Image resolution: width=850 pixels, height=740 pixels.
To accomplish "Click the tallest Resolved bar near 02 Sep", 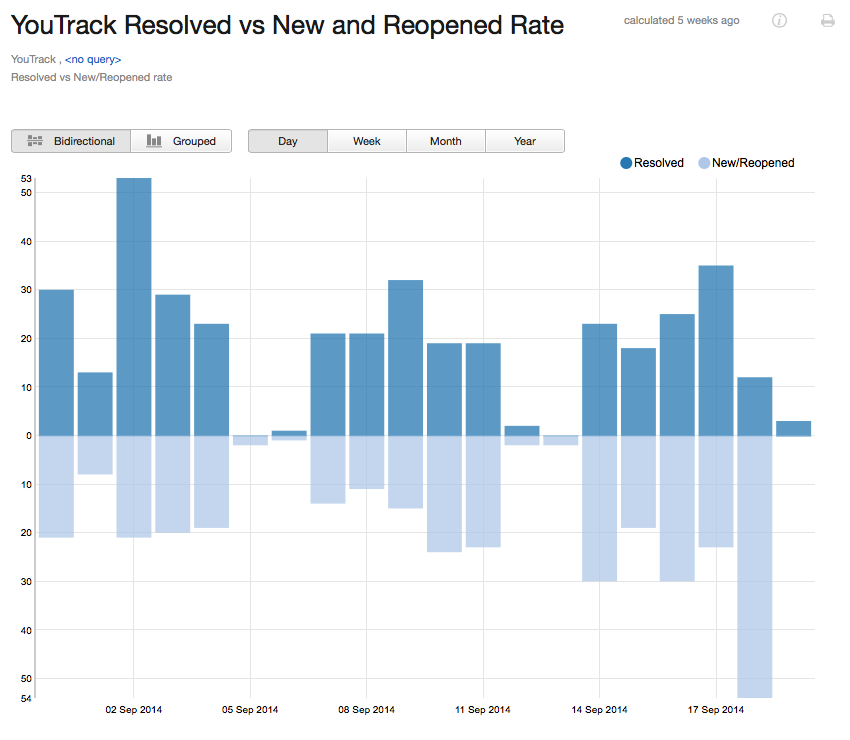I will click(134, 300).
